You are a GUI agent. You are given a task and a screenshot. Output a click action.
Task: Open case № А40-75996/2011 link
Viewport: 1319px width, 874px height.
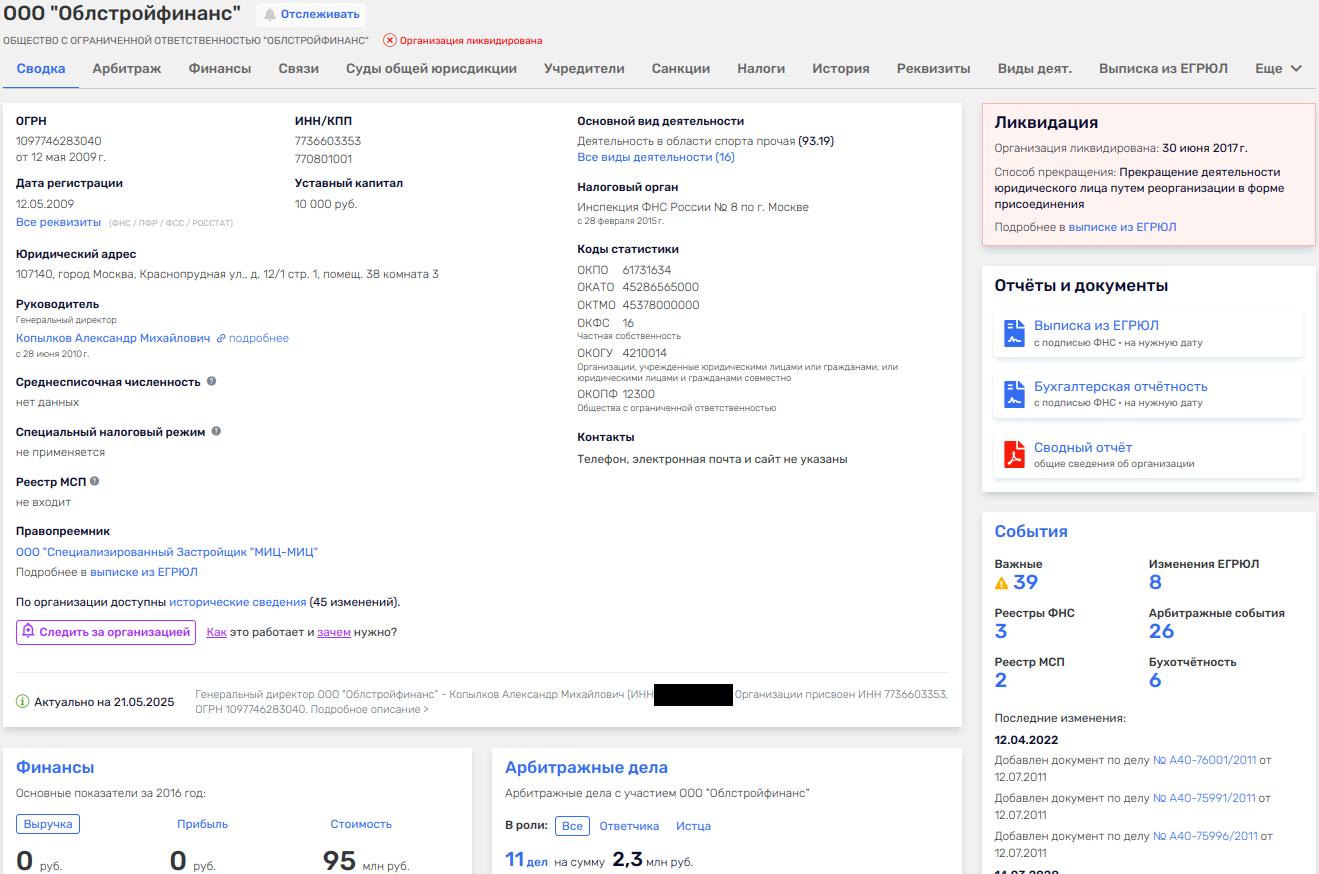(x=1204, y=836)
